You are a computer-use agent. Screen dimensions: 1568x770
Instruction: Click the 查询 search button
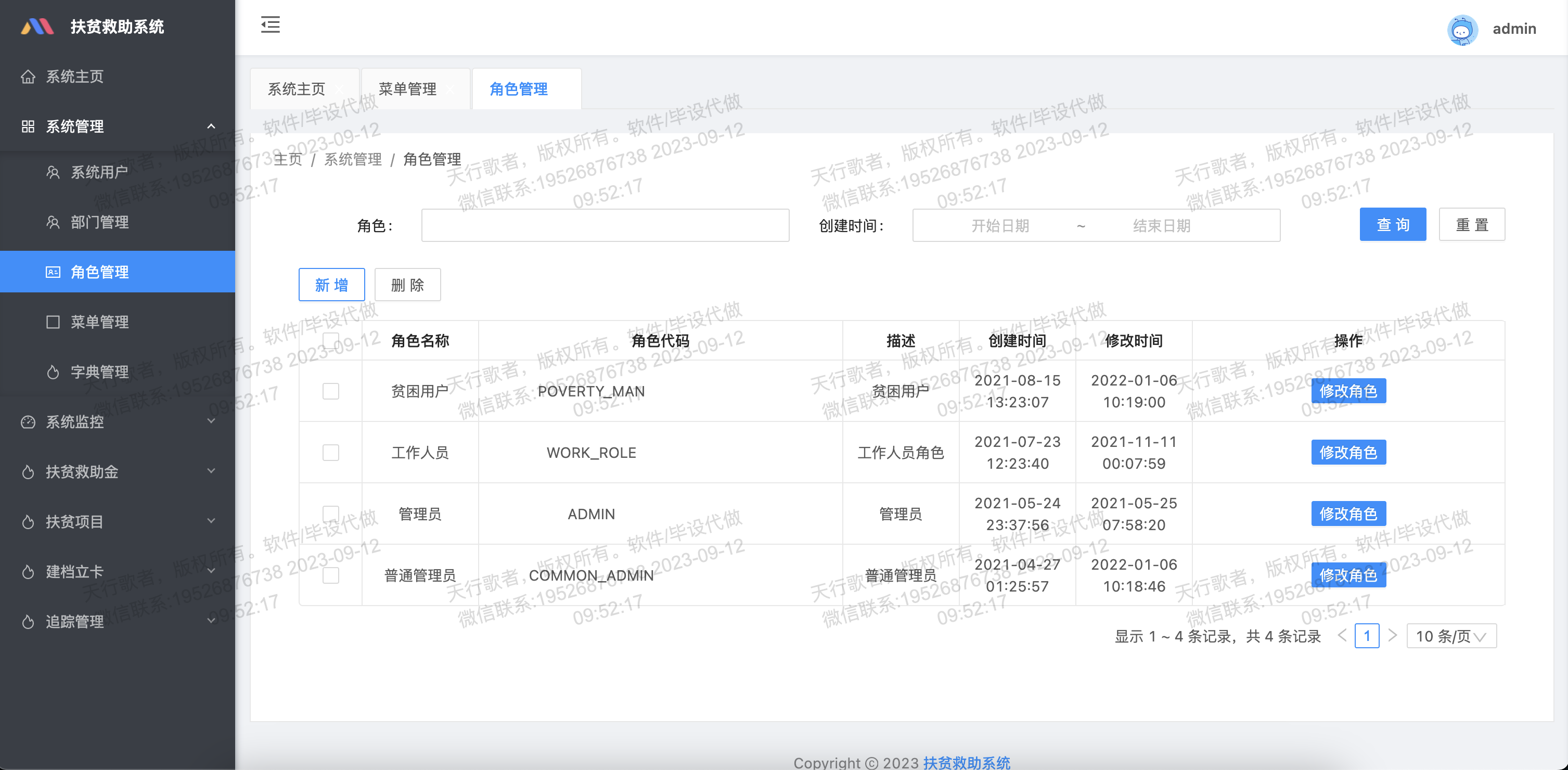[1393, 225]
